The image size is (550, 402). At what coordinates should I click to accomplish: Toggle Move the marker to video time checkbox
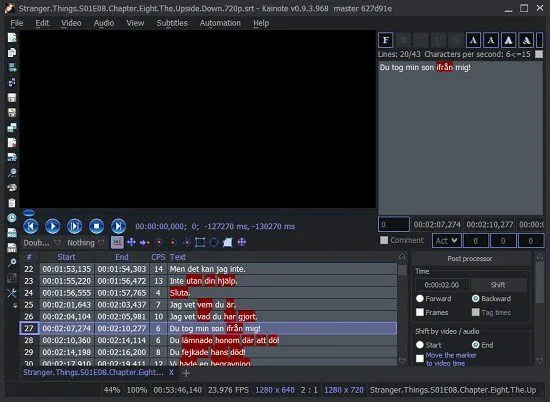pyautogui.click(x=420, y=359)
